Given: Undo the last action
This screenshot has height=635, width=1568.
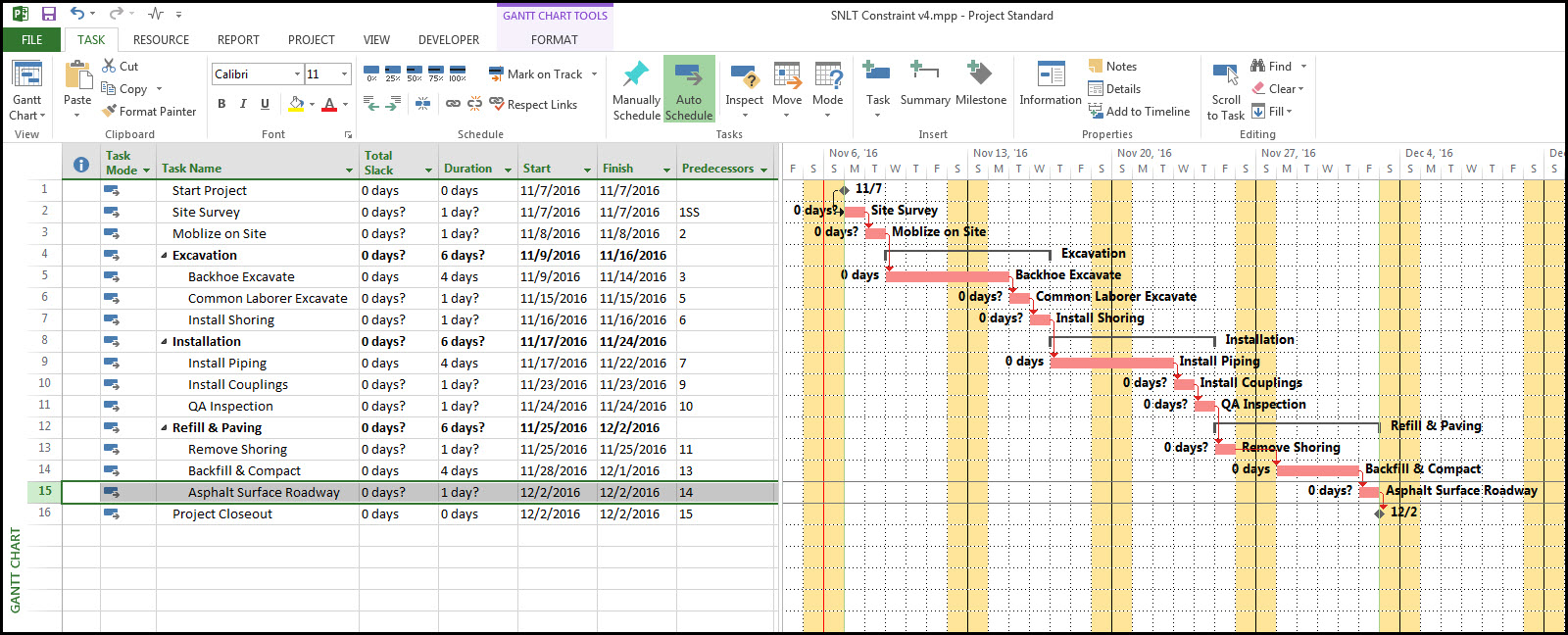Looking at the screenshot, I should point(77,14).
